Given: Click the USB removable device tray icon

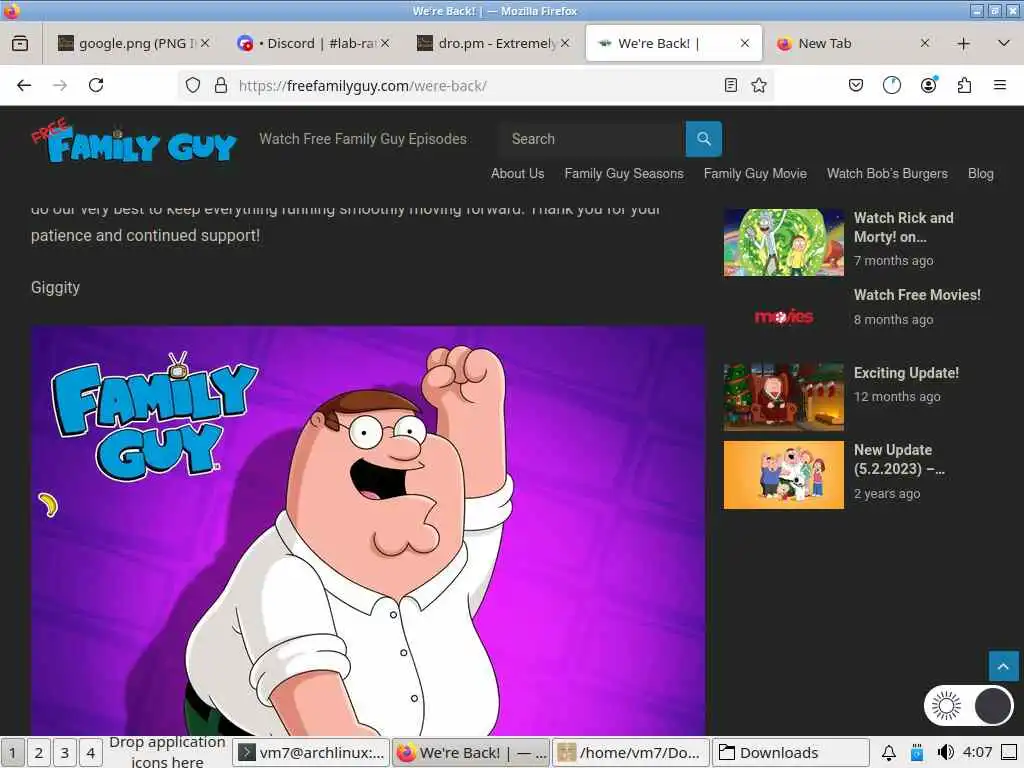Looking at the screenshot, I should (917, 753).
